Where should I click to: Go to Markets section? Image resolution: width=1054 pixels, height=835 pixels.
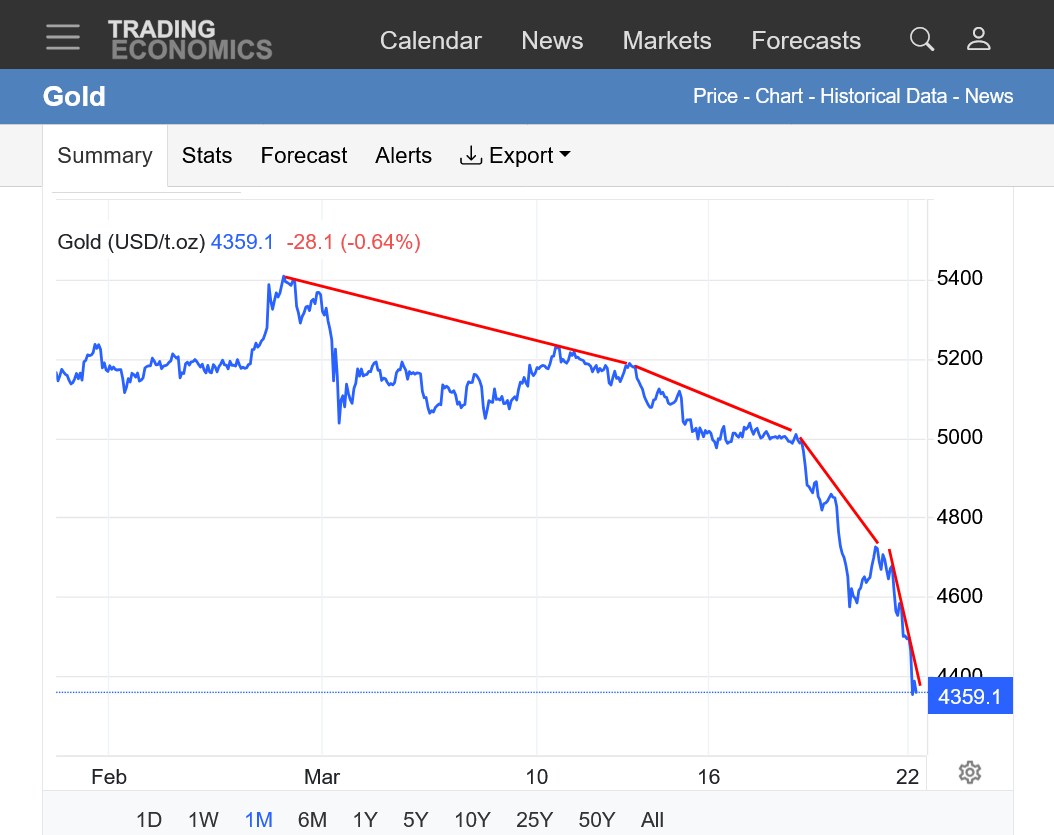pos(667,41)
